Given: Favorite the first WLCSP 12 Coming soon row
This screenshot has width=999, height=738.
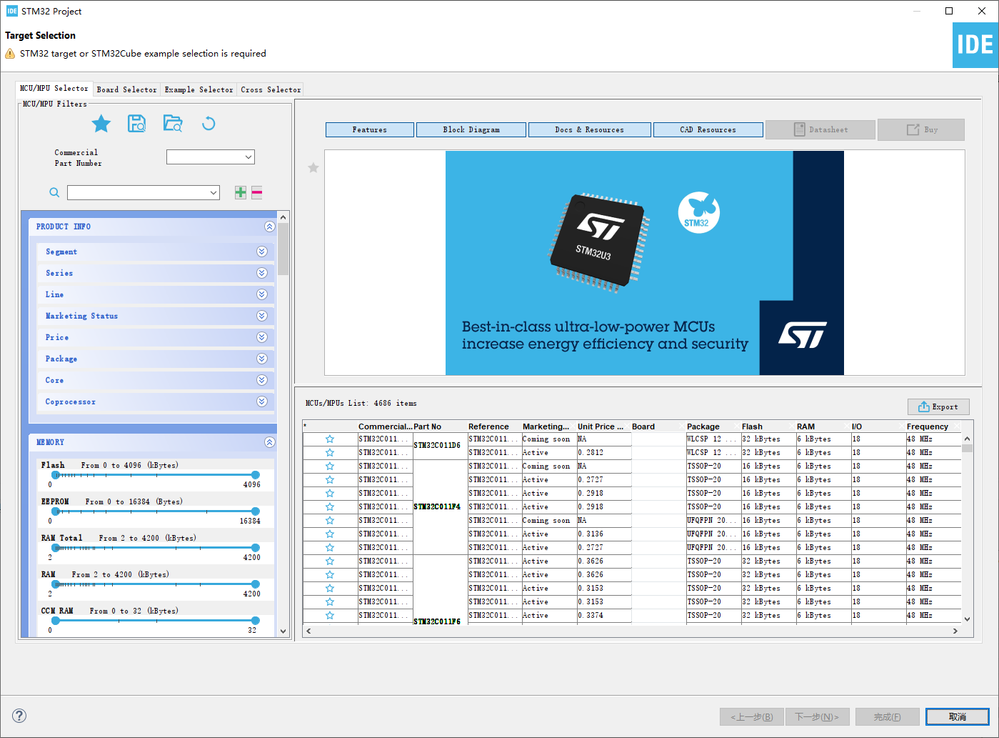Looking at the screenshot, I should 329,439.
